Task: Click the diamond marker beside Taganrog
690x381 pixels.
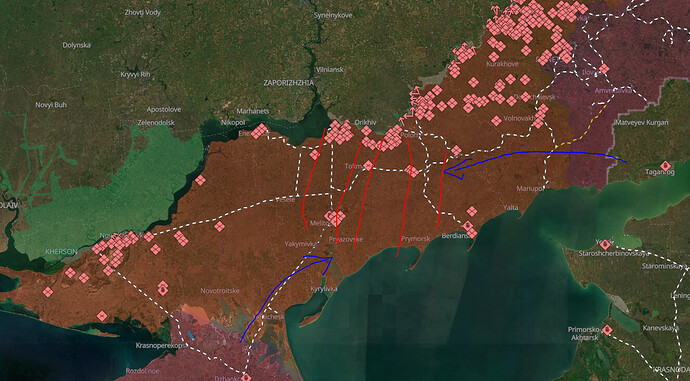Action: point(666,166)
